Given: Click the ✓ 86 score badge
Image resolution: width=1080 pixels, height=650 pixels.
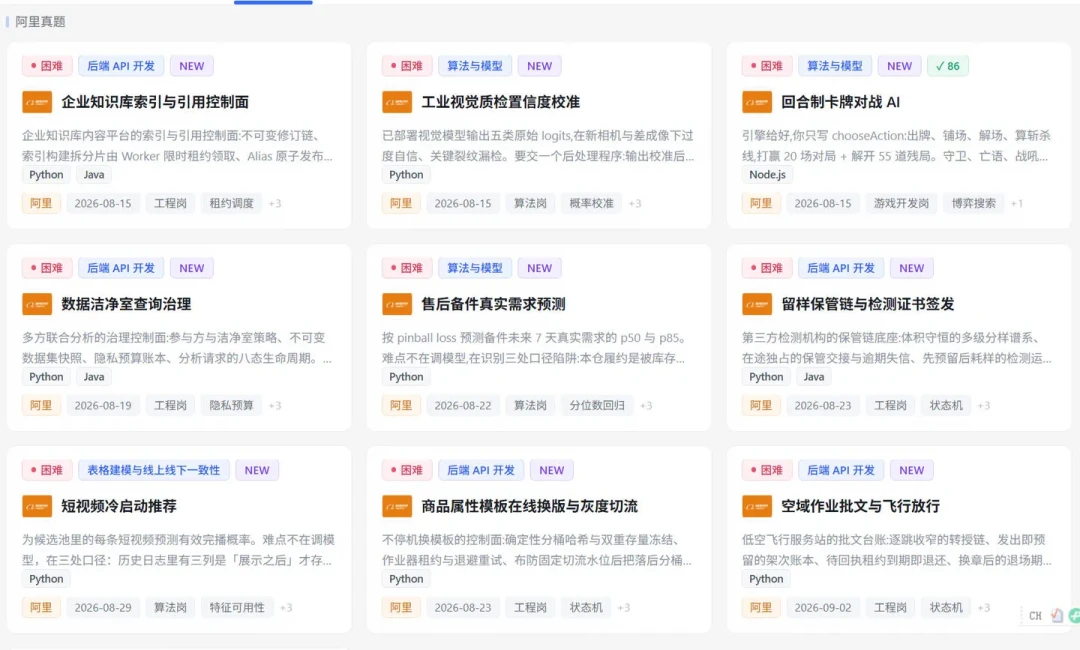Looking at the screenshot, I should [948, 66].
